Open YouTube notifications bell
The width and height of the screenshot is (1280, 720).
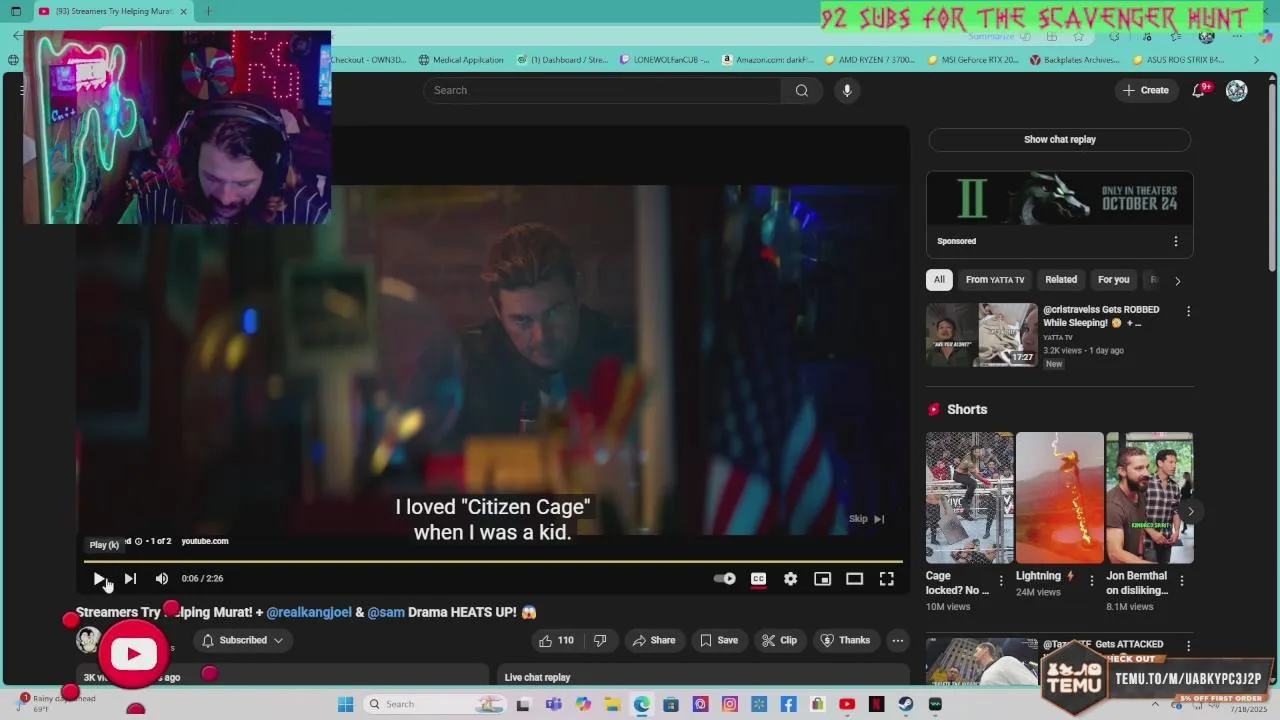coord(1199,90)
